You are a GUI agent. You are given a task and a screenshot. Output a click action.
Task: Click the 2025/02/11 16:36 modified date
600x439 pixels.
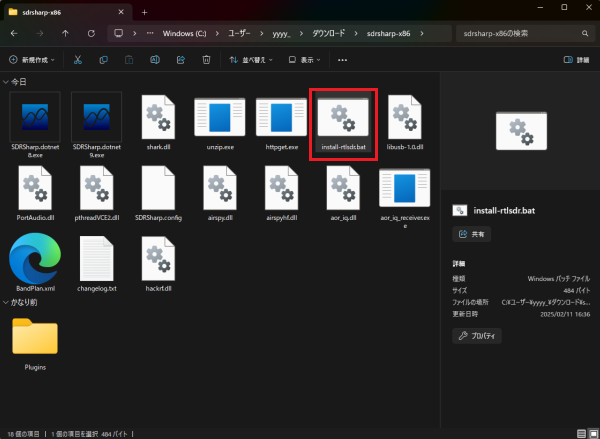(565, 314)
